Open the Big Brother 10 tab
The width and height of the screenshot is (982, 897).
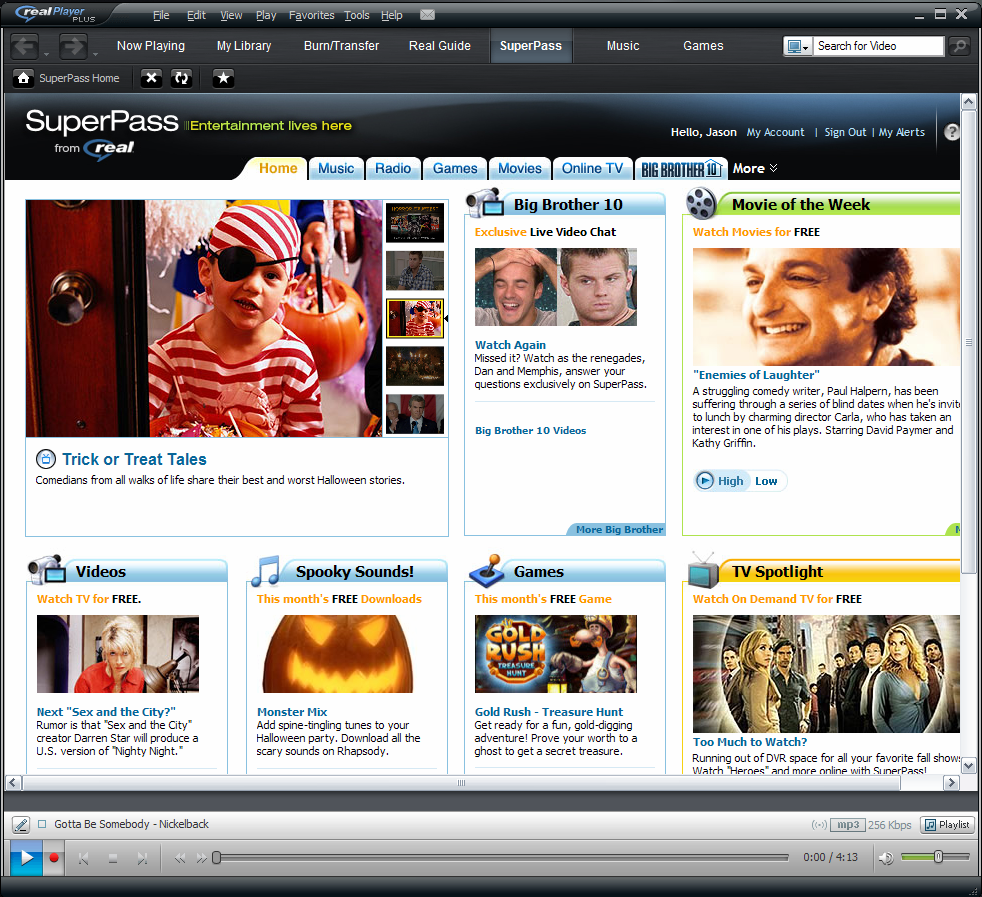click(681, 169)
